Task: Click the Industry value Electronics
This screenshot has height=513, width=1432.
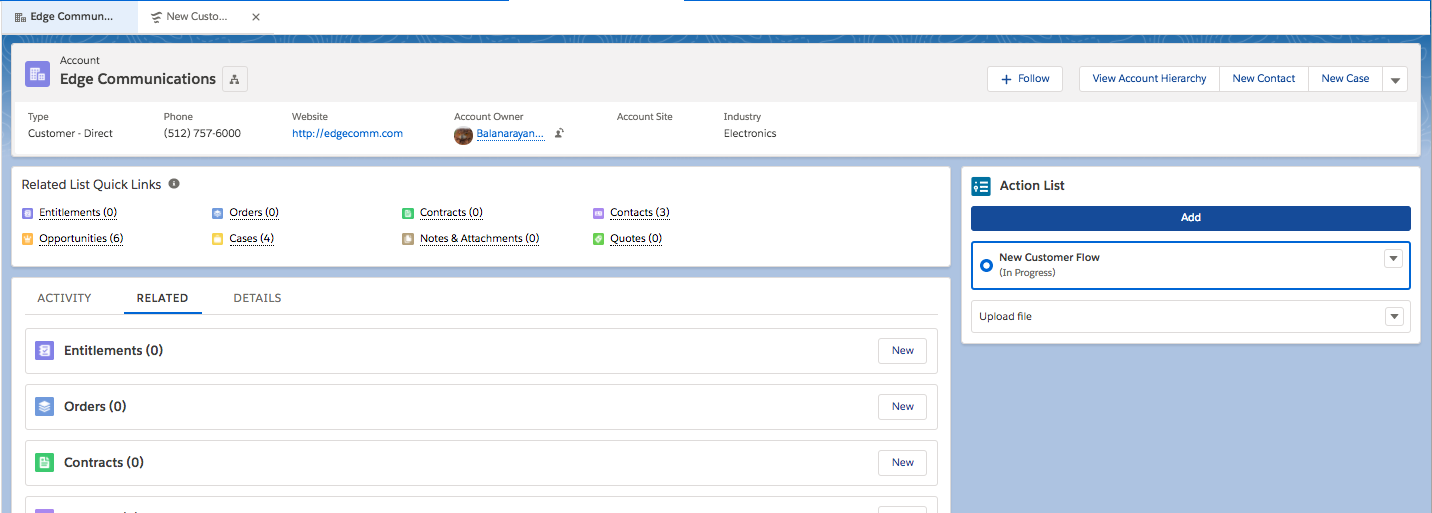Action: [x=750, y=134]
